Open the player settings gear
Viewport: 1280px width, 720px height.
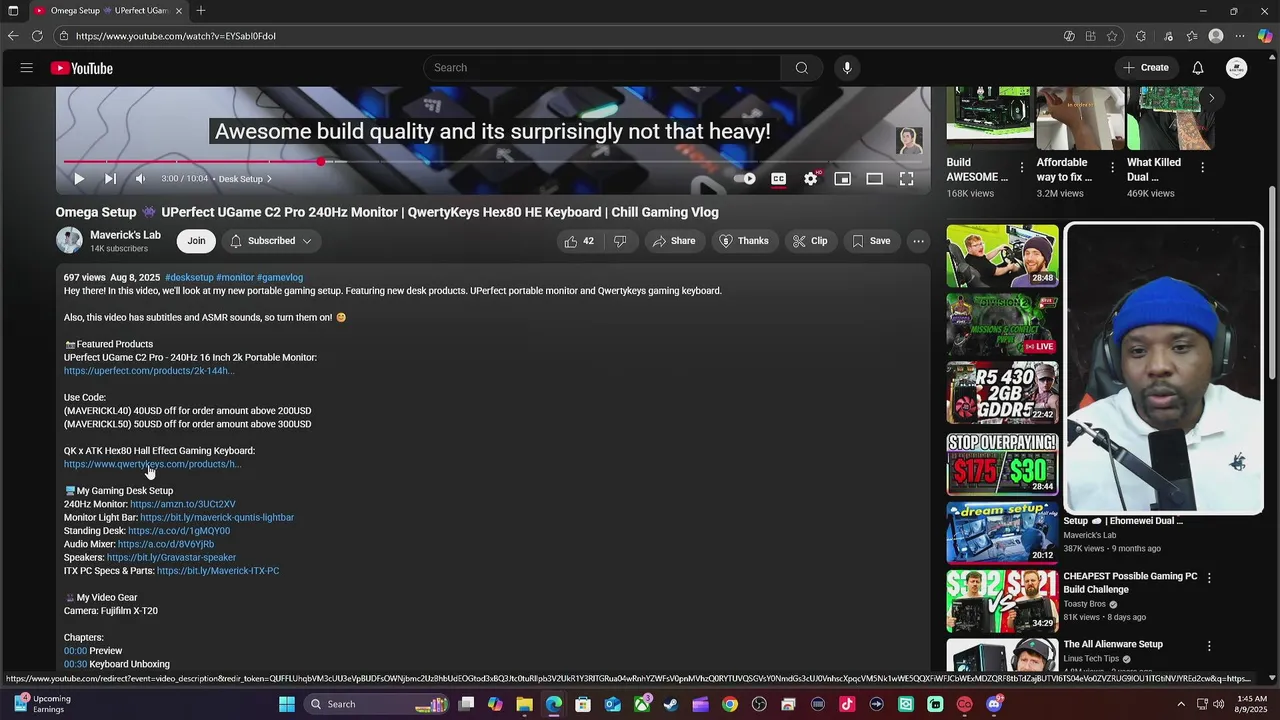[x=811, y=179]
